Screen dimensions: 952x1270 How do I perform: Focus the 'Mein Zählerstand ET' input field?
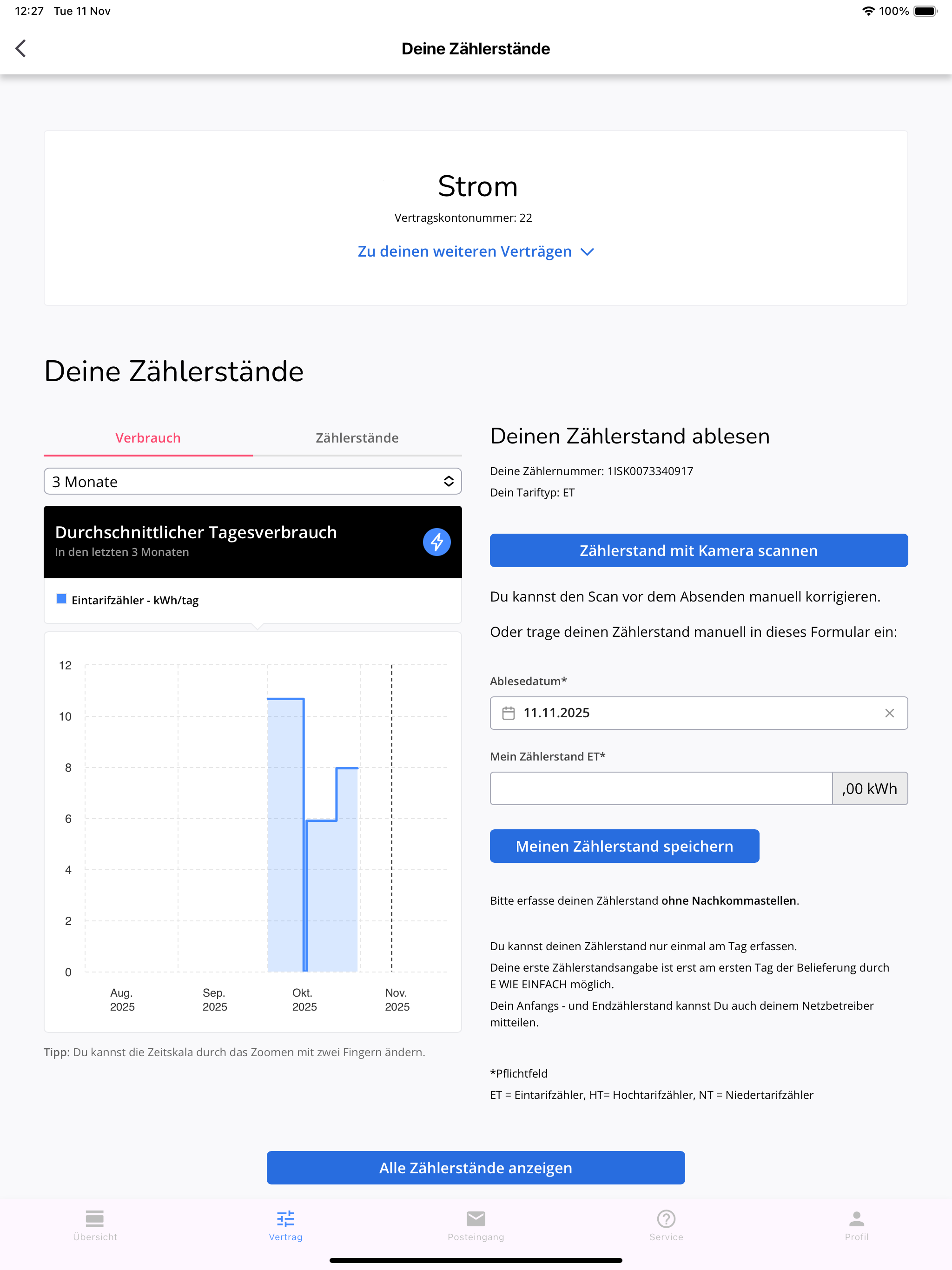(x=661, y=788)
